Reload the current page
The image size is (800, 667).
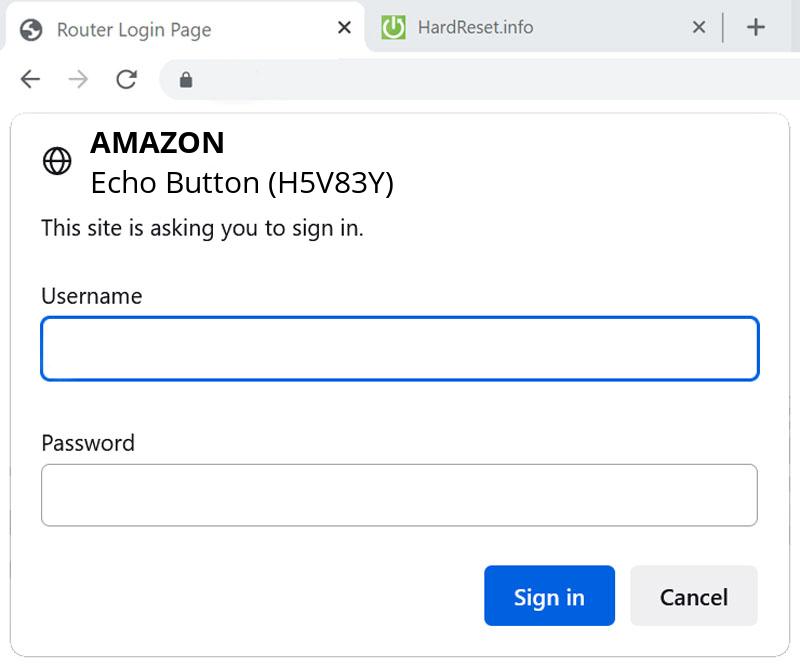pyautogui.click(x=127, y=79)
